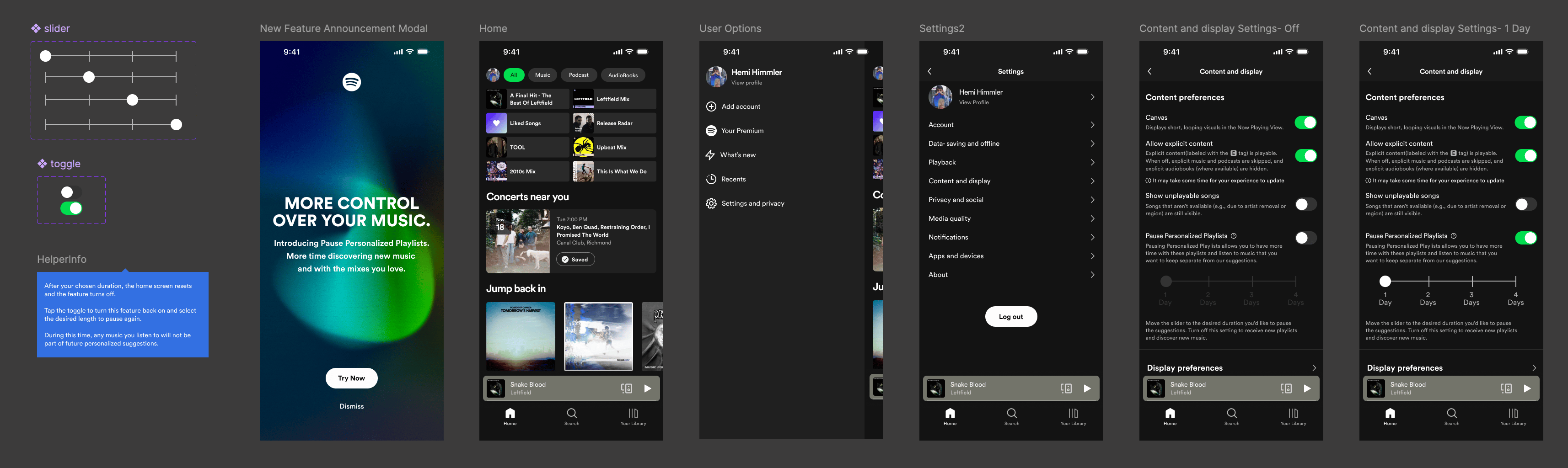Open the Tomorrow's Harvest album thumbnail
The image size is (1568, 468).
click(x=521, y=336)
